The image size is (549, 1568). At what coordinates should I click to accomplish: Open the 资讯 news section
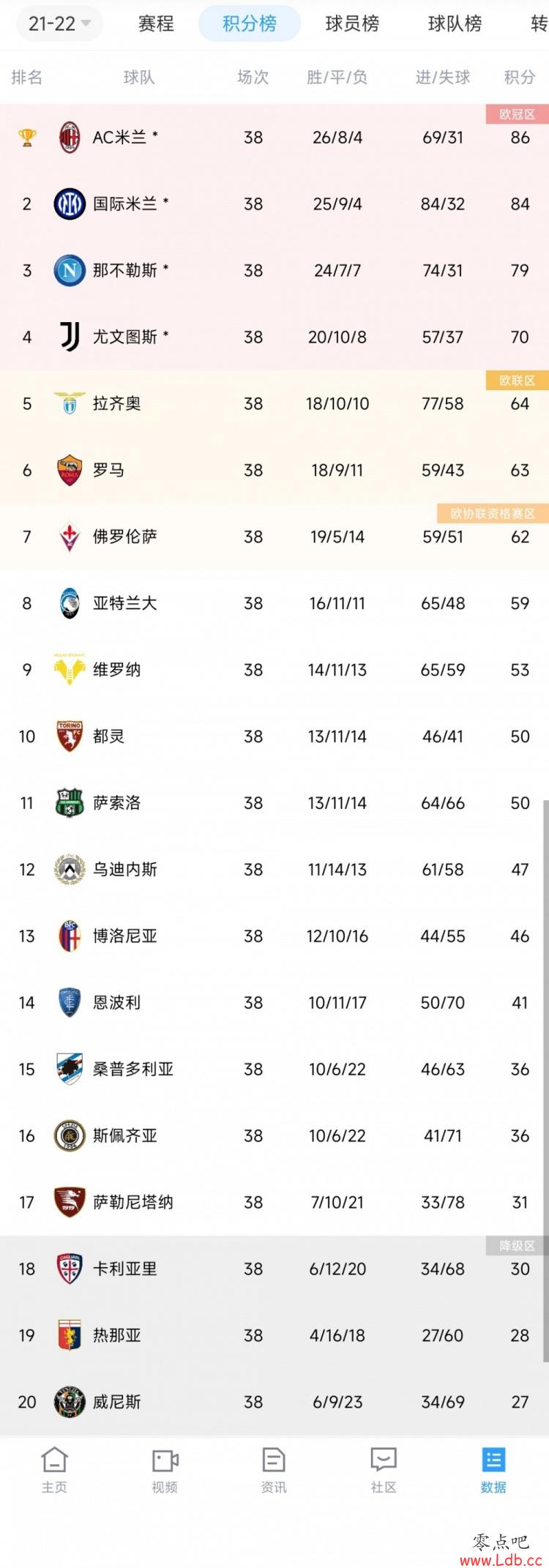(274, 1470)
